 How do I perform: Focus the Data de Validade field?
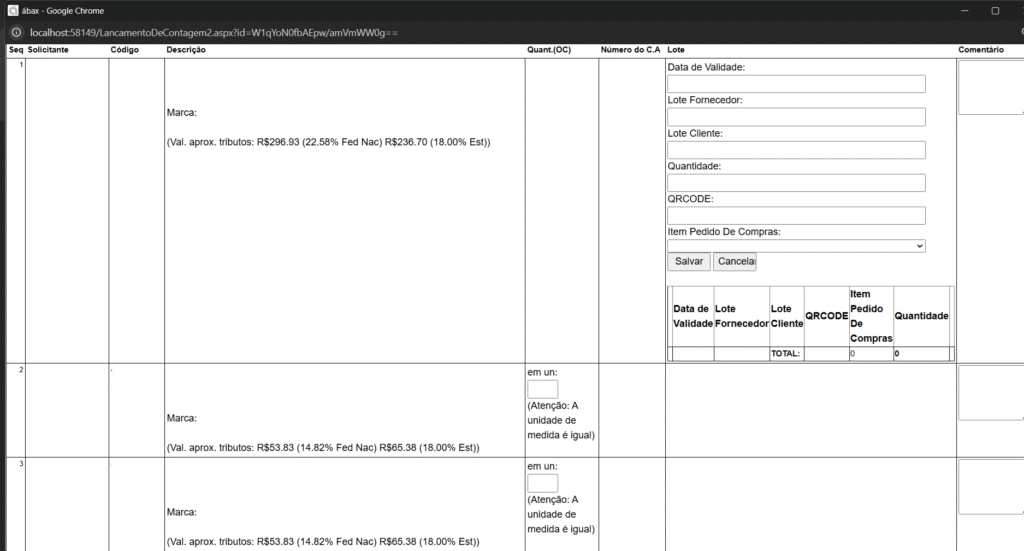point(796,84)
